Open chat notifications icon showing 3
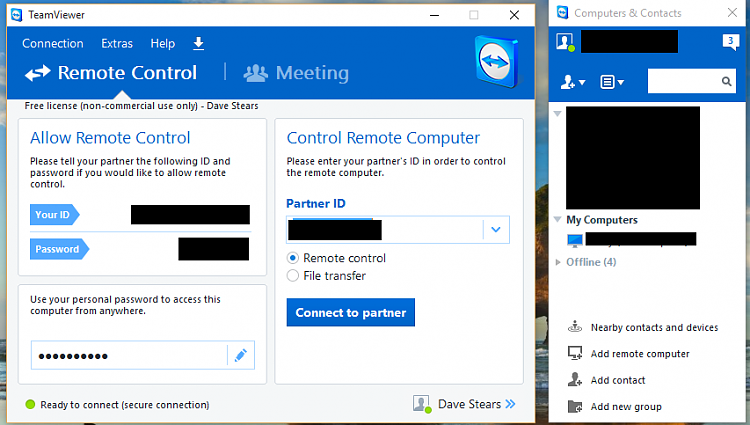The image size is (750, 425). tap(730, 42)
